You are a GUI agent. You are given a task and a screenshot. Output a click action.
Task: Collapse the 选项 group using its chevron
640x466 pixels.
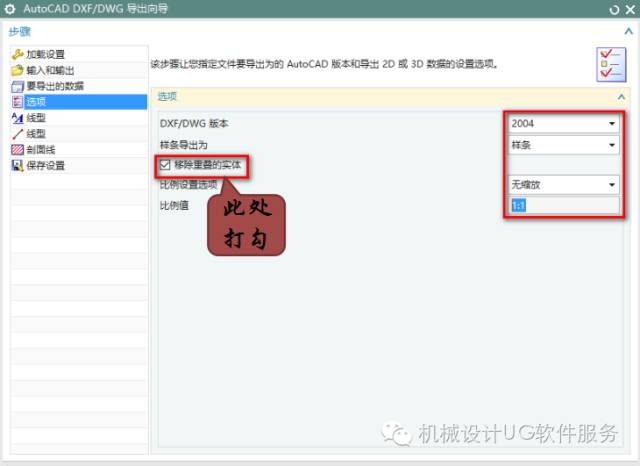(x=621, y=97)
